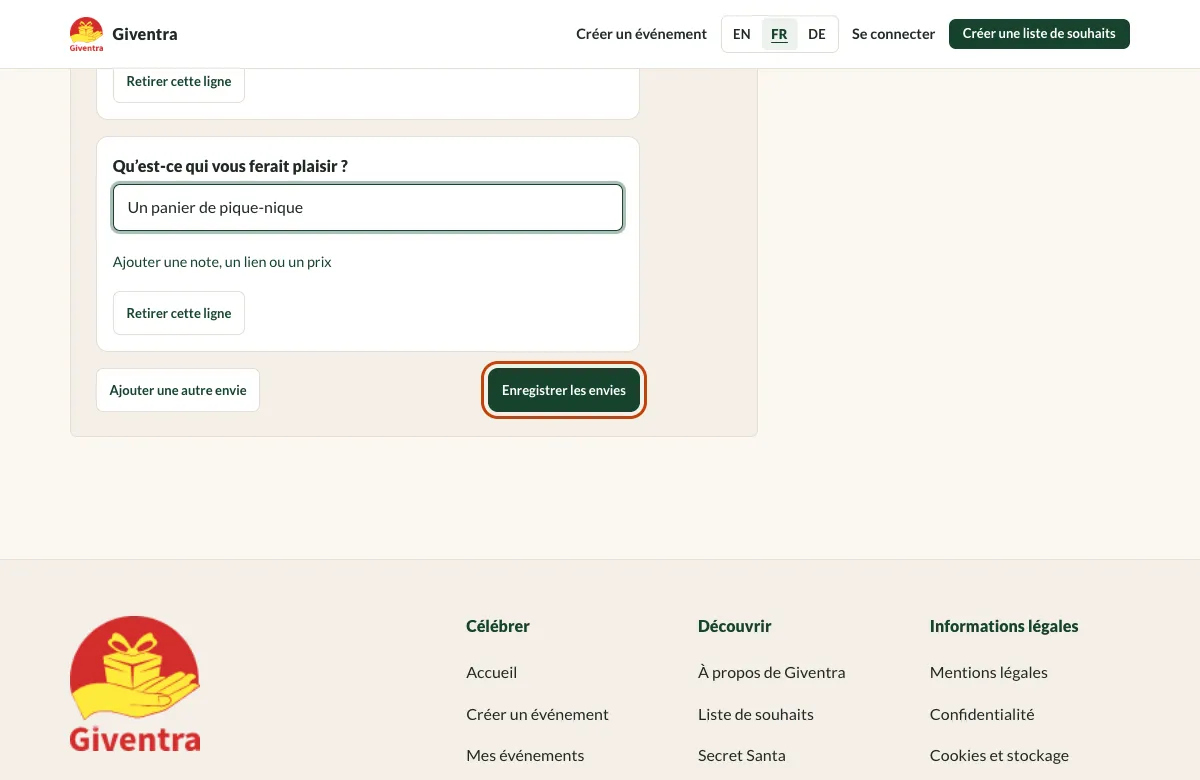Open À propos de Giventra
This screenshot has height=780, width=1200.
tap(772, 672)
